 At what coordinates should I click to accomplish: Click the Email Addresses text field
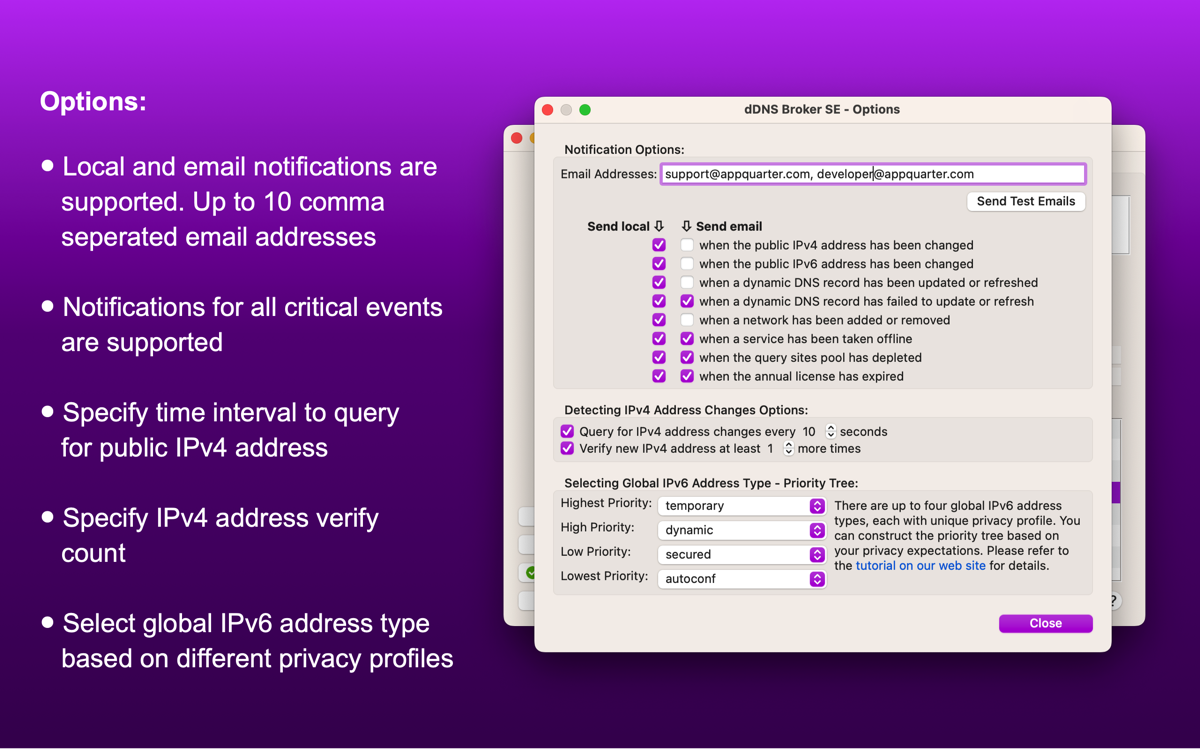coord(872,174)
